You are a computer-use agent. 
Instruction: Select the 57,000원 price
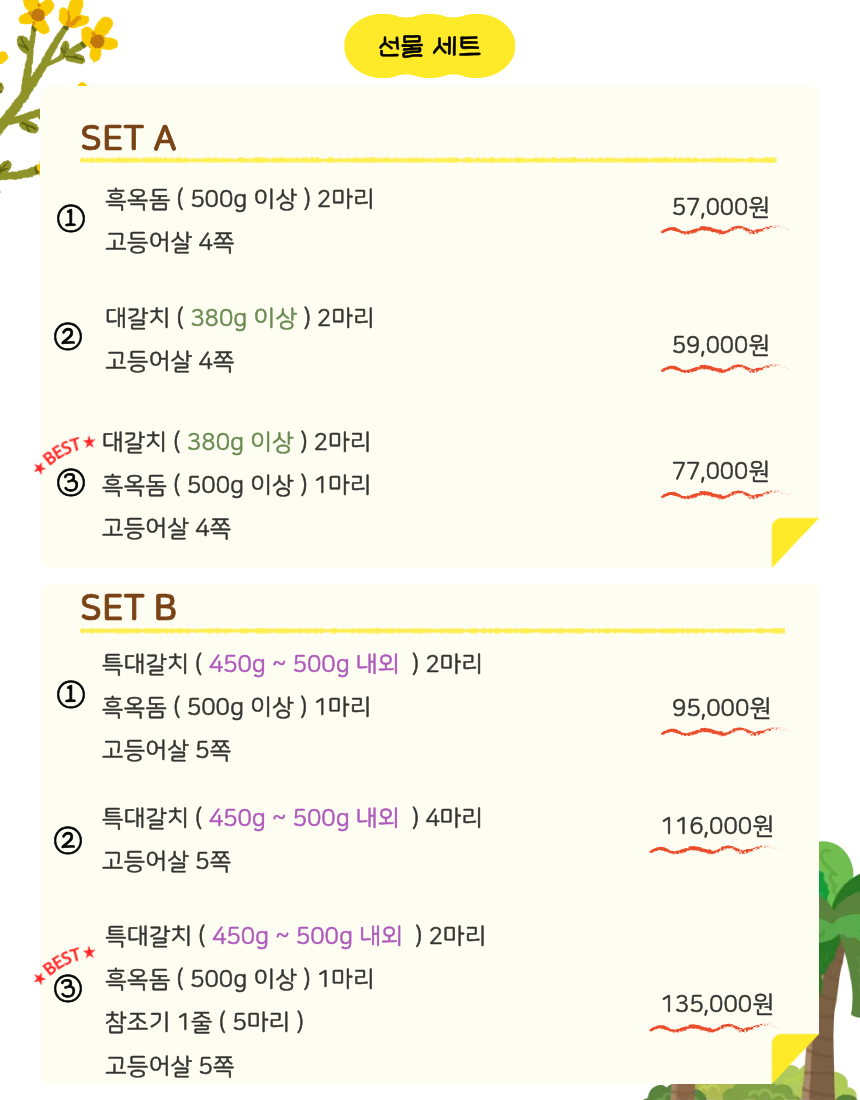click(x=720, y=207)
